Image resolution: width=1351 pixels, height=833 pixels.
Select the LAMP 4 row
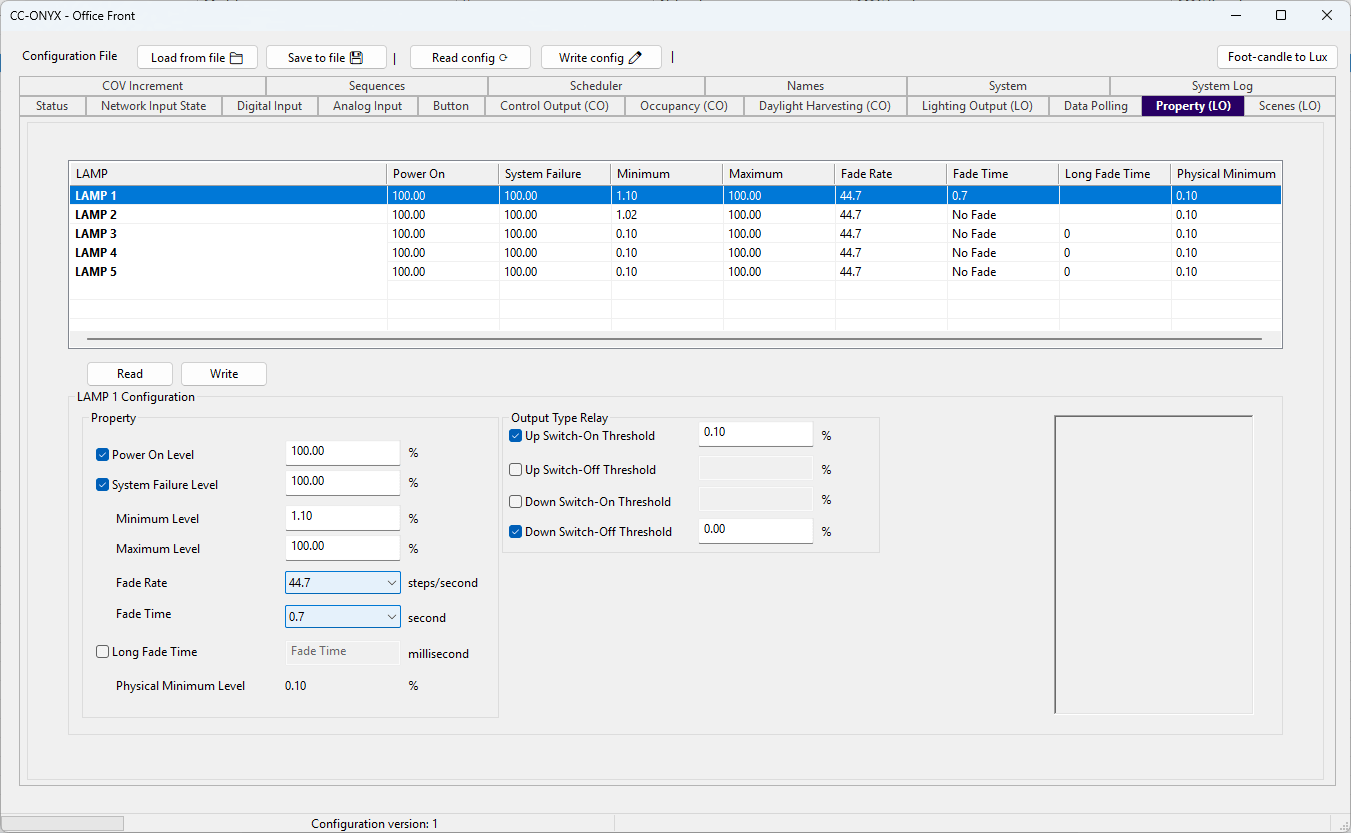point(675,253)
